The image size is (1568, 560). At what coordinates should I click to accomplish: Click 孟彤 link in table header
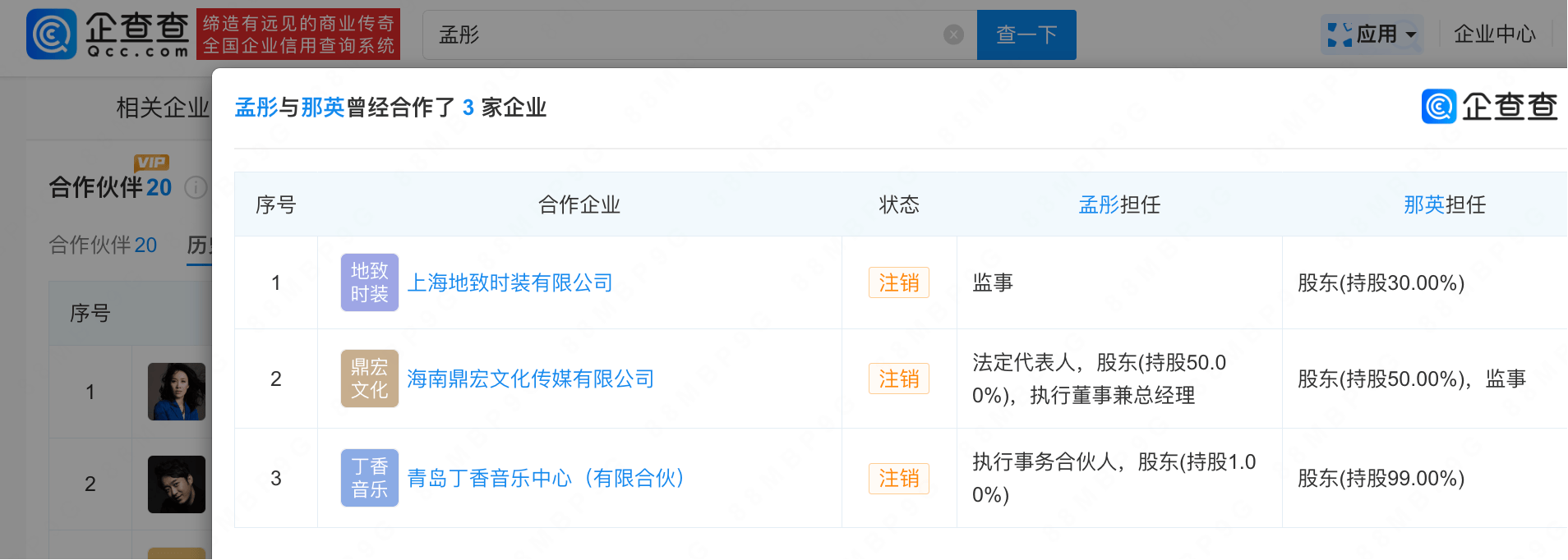pos(1099,204)
